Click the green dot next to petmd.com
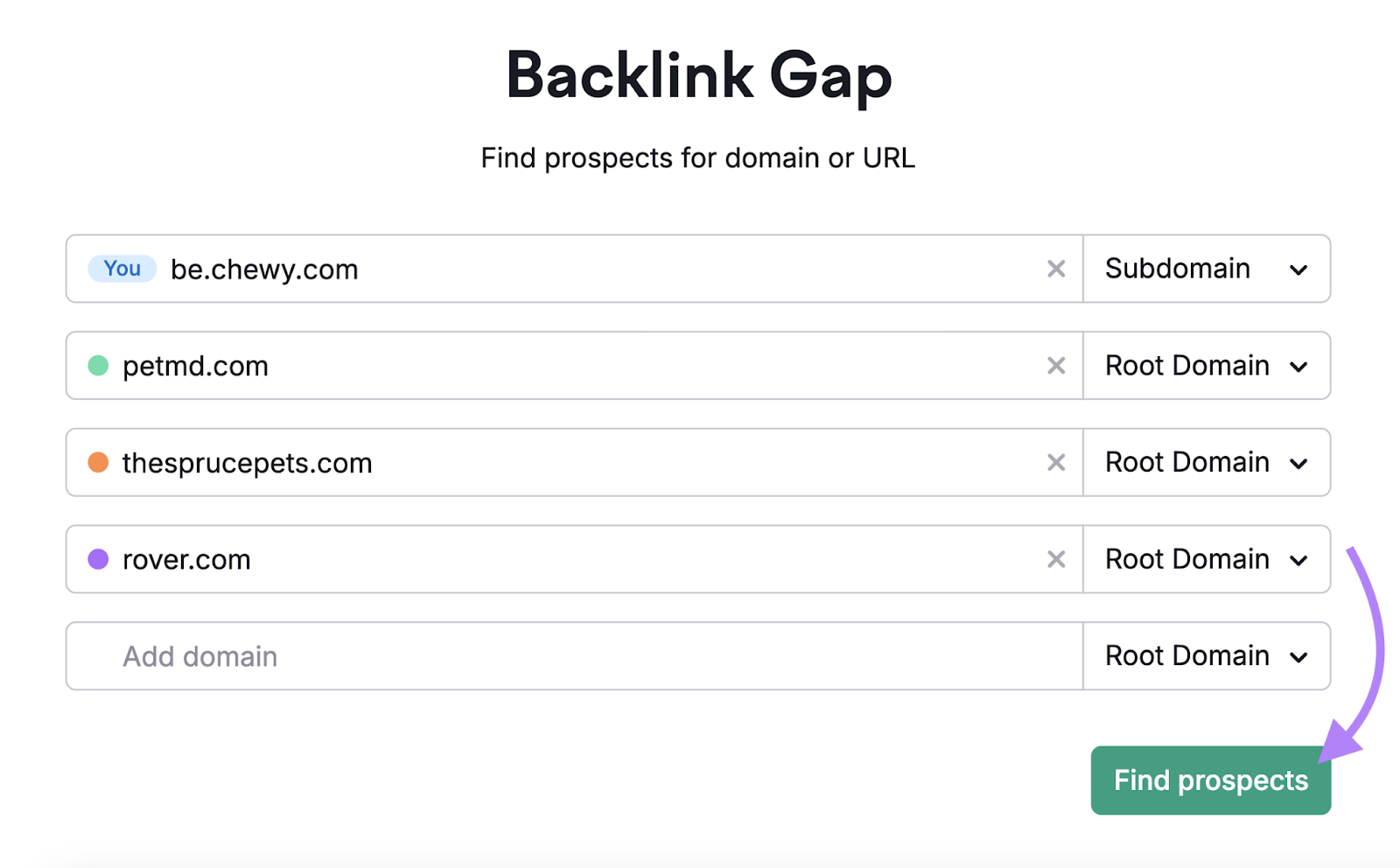Viewport: 1400px width, 868px height. [100, 366]
